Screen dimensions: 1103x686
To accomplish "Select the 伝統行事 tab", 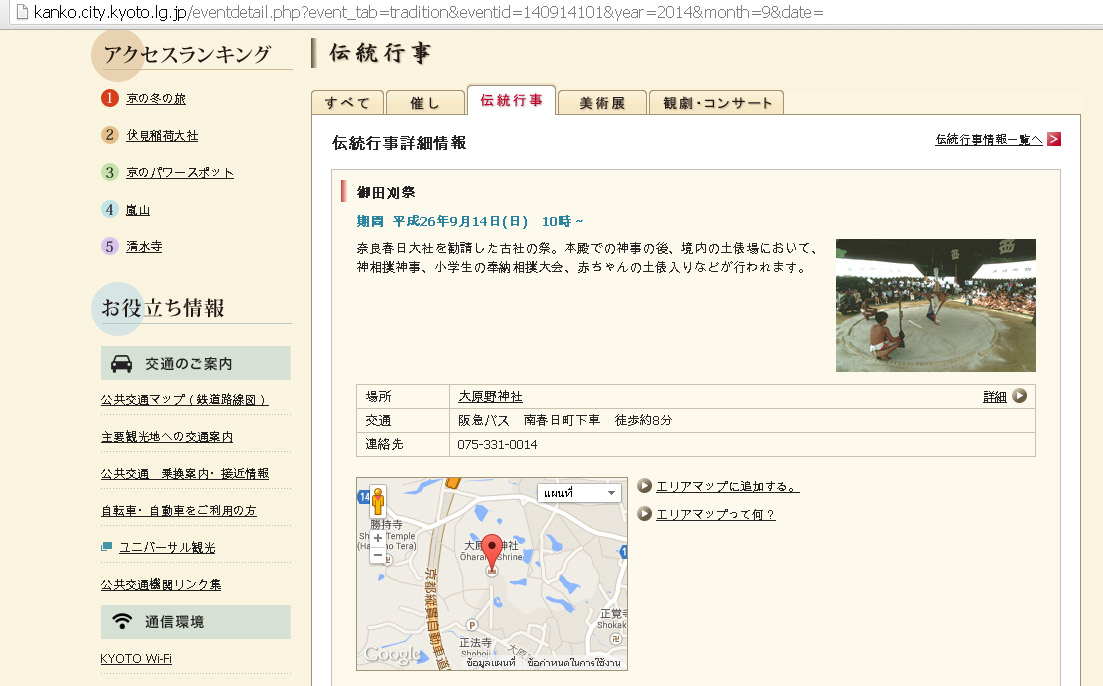I will tap(511, 100).
